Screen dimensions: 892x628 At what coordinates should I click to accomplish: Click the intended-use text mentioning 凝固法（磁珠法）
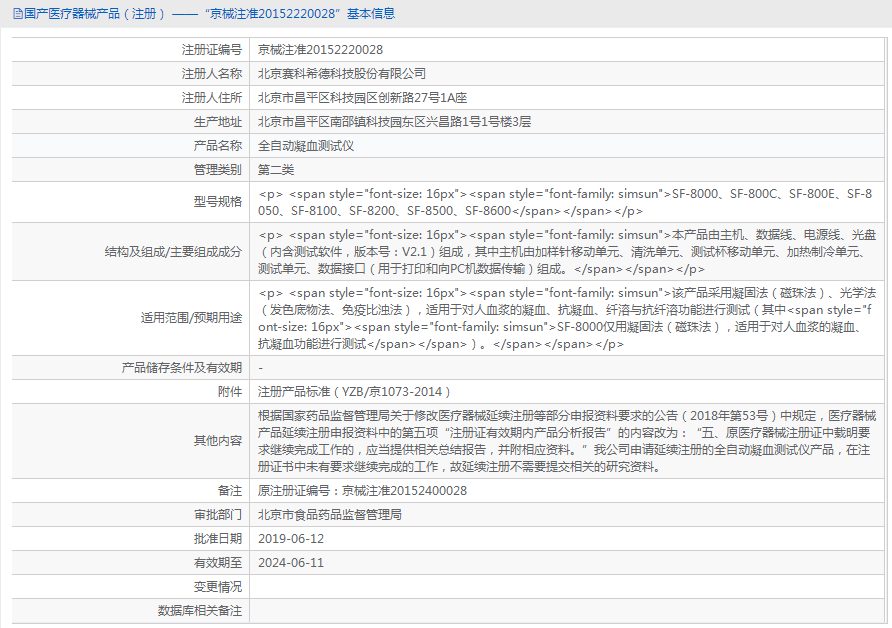[x=567, y=319]
